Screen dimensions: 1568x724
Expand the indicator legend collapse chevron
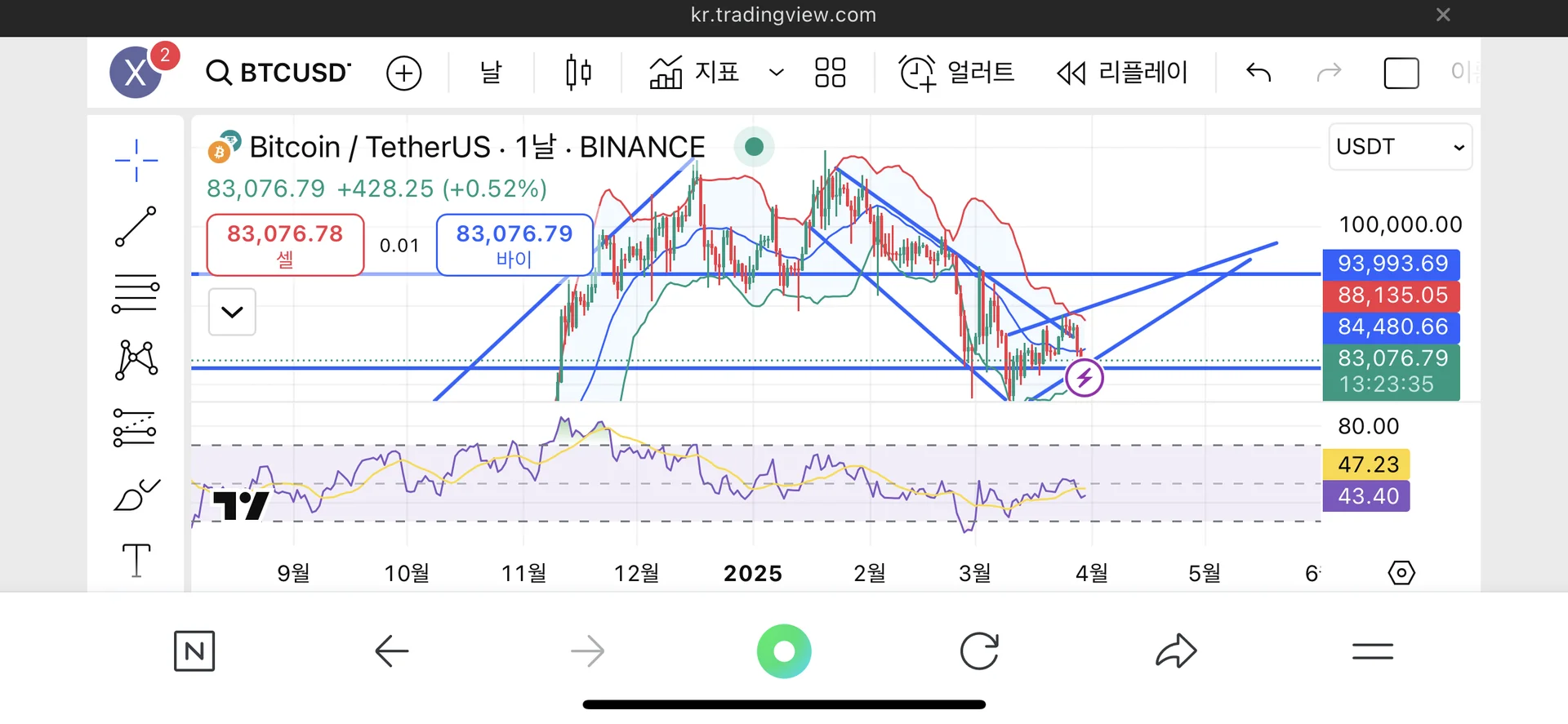232,312
